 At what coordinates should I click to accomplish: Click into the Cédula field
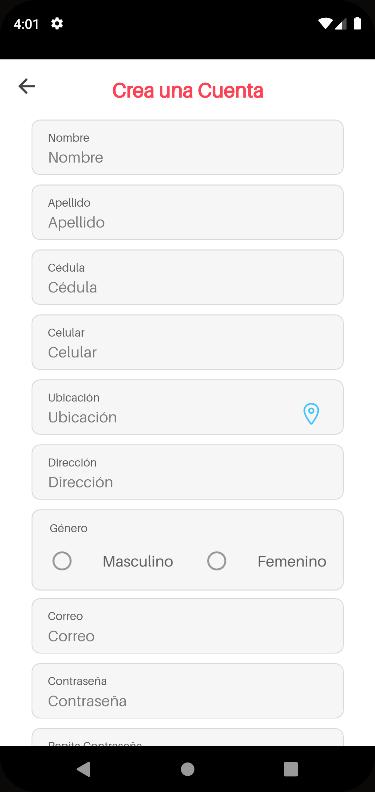coord(188,277)
